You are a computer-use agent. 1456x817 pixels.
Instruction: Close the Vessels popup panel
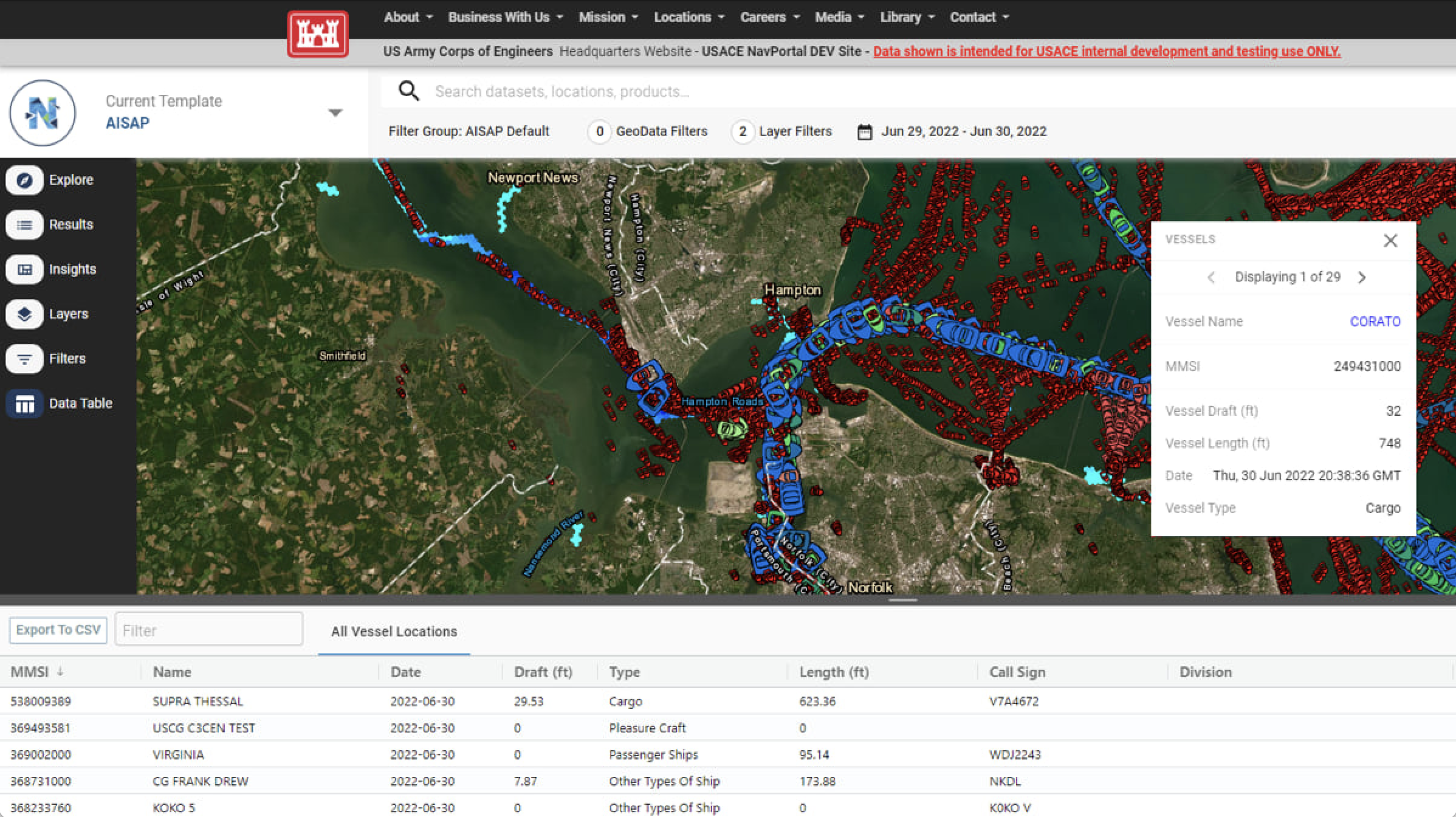coord(1390,241)
